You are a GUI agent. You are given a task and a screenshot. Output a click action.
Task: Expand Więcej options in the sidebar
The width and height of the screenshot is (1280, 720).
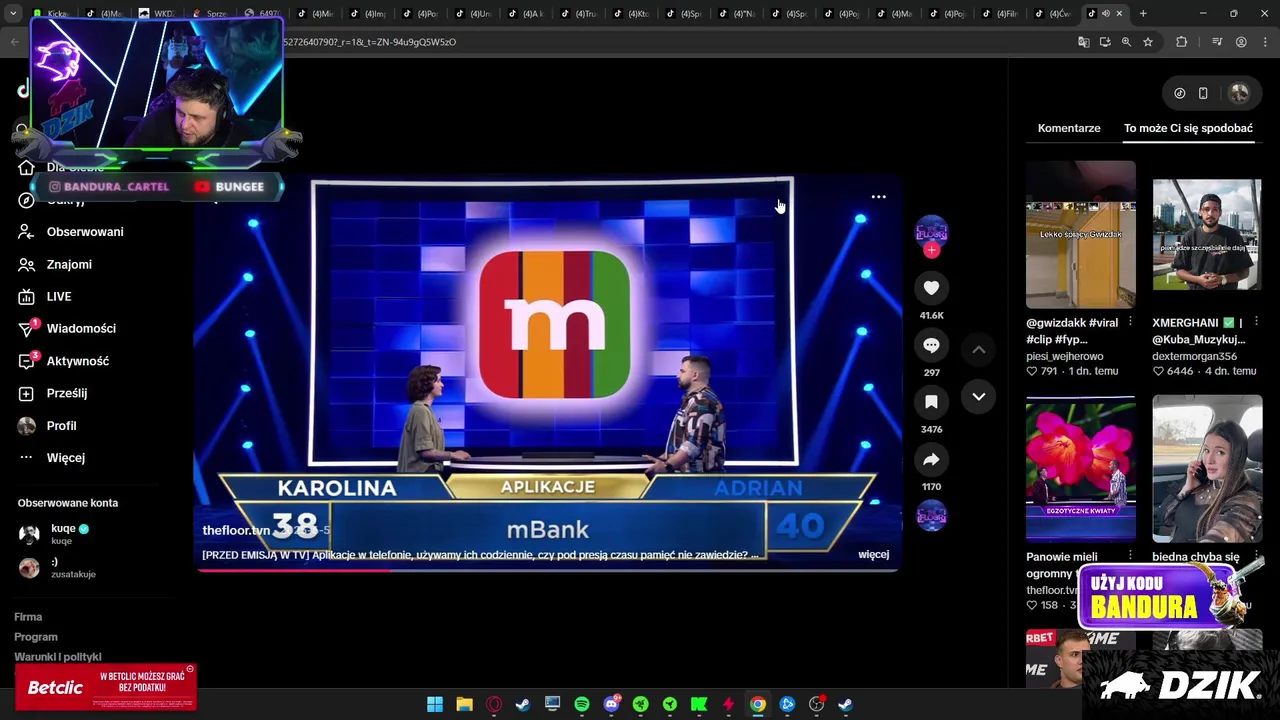coord(66,458)
